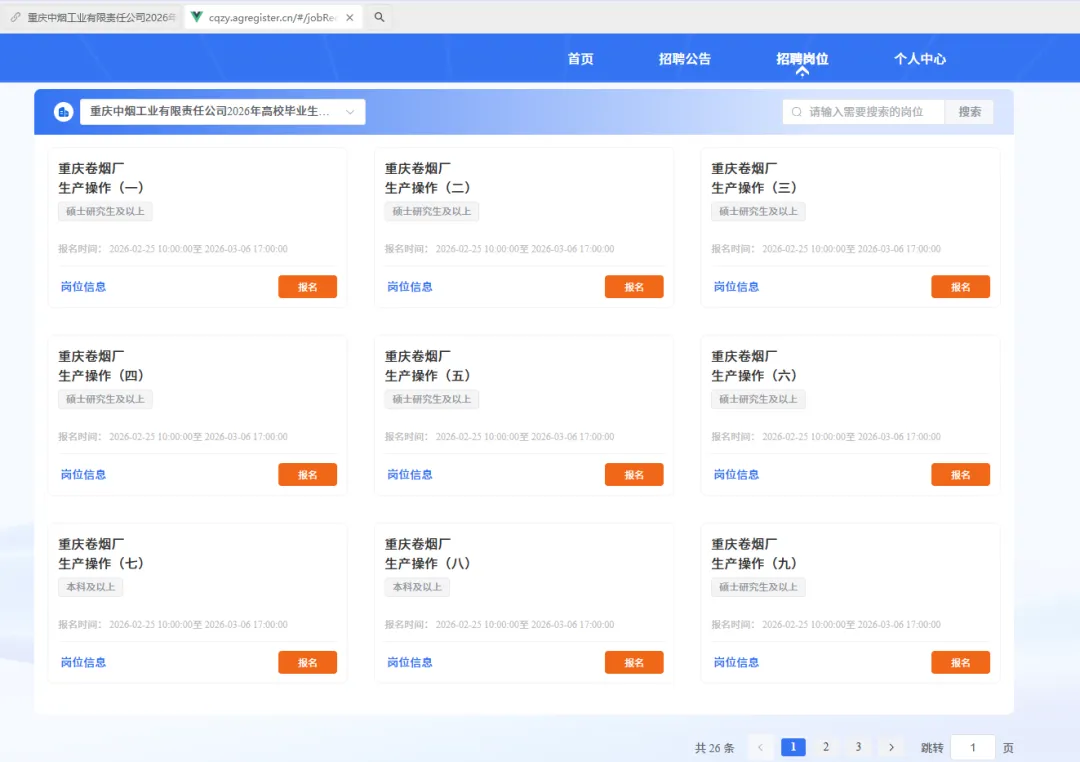This screenshot has height=762, width=1080.
Task: Select the cqzy.agregister.cn browser tab
Action: 272,18
